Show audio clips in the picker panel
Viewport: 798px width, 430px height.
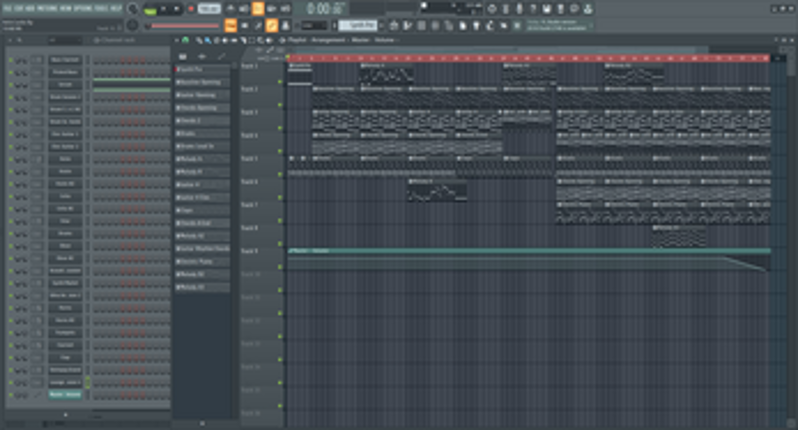202,56
